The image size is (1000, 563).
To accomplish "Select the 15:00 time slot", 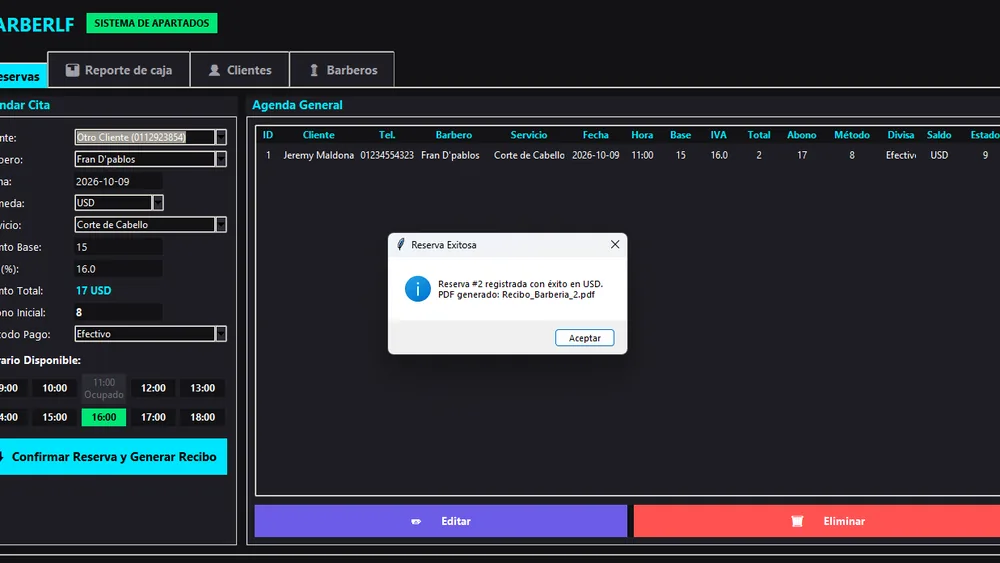I will [x=55, y=417].
